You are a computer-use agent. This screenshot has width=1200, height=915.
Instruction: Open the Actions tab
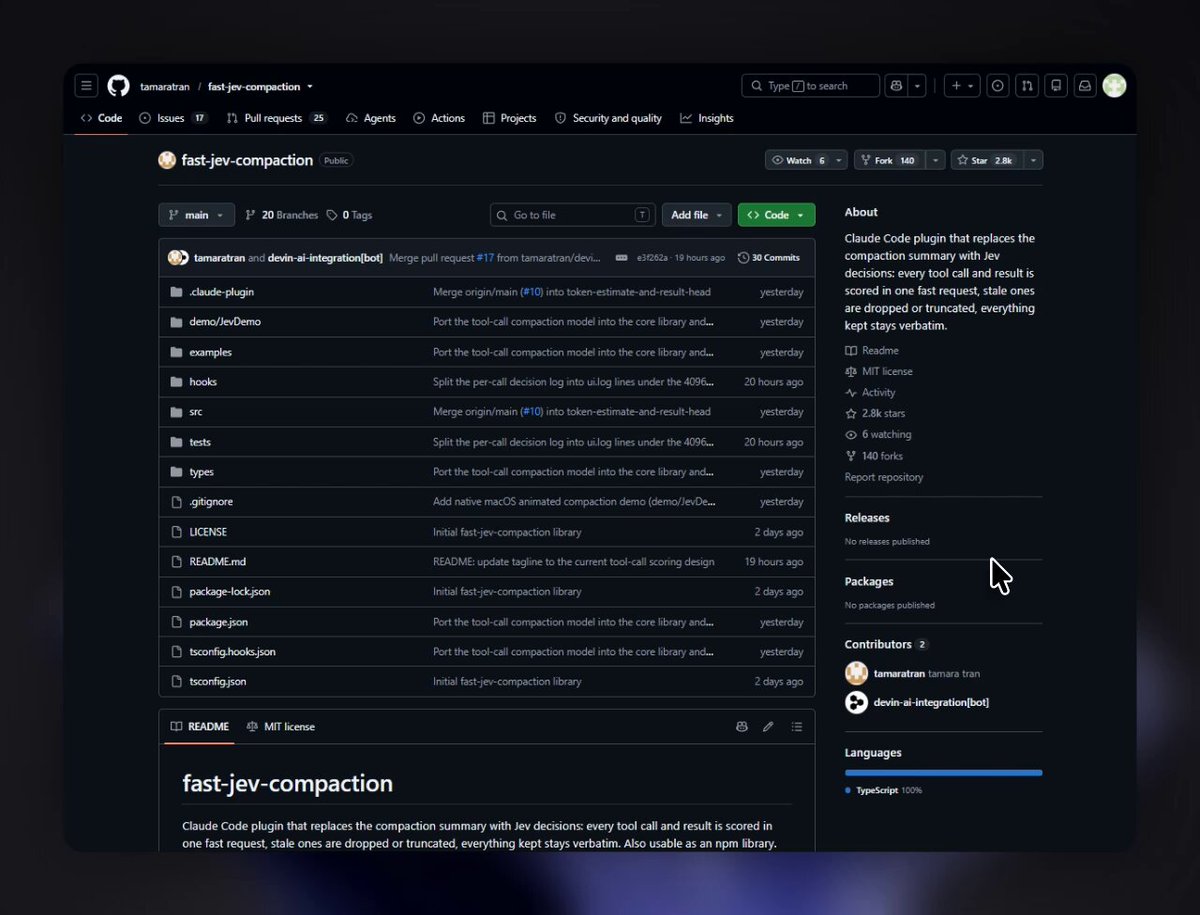point(439,118)
